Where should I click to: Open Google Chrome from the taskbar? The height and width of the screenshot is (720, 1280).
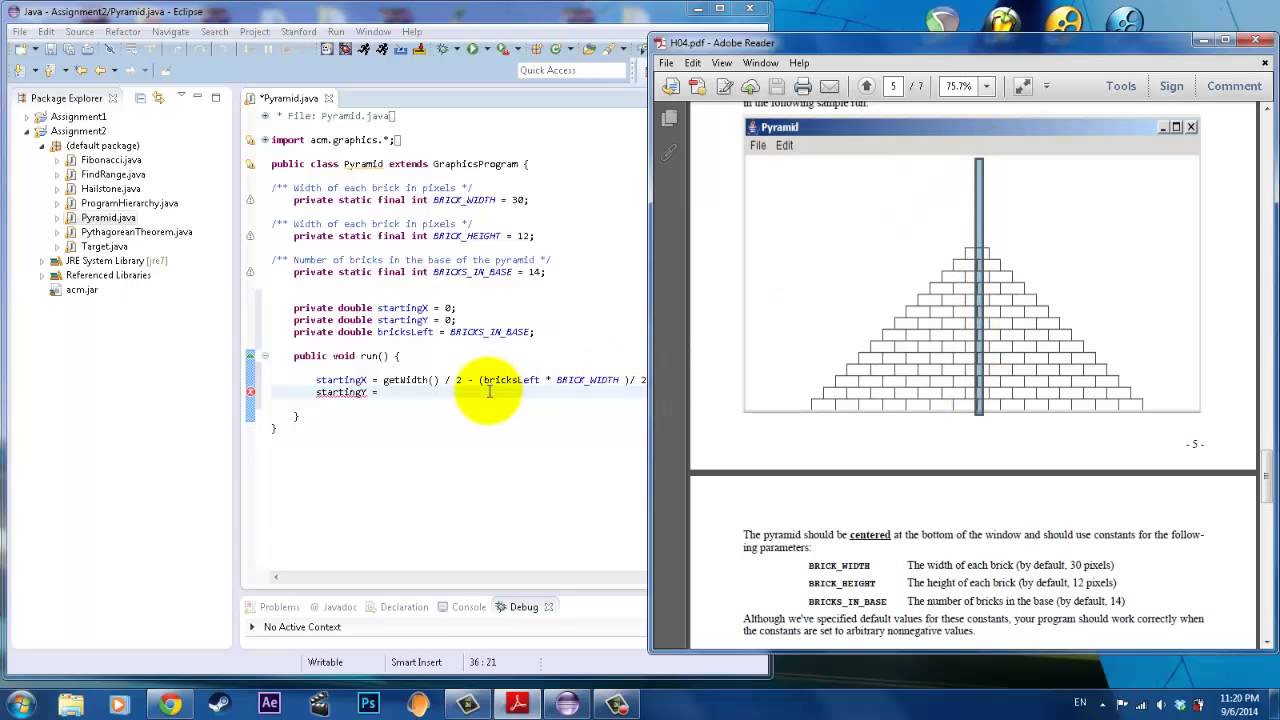169,703
